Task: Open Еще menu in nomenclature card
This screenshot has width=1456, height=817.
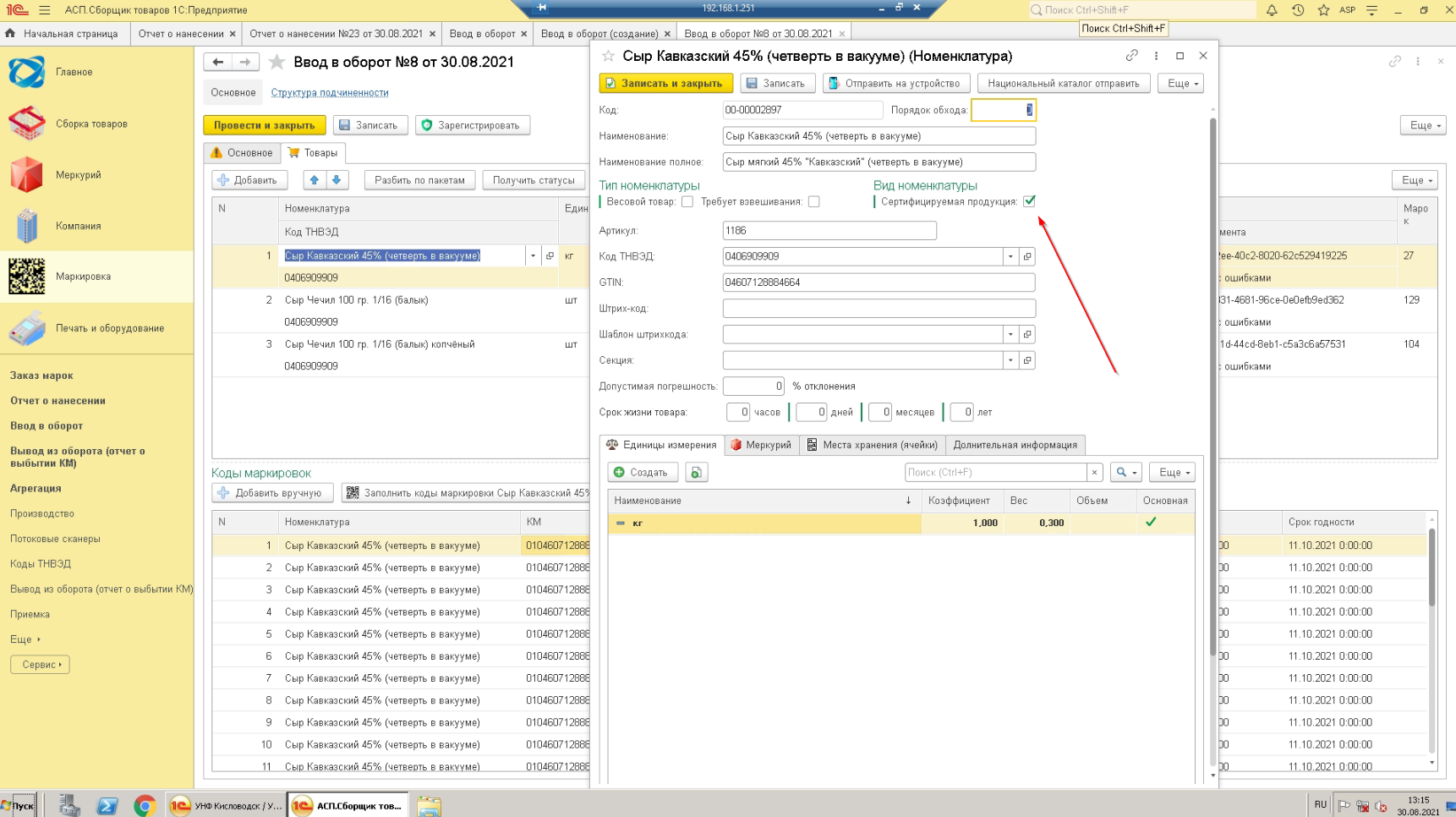Action: point(1182,84)
